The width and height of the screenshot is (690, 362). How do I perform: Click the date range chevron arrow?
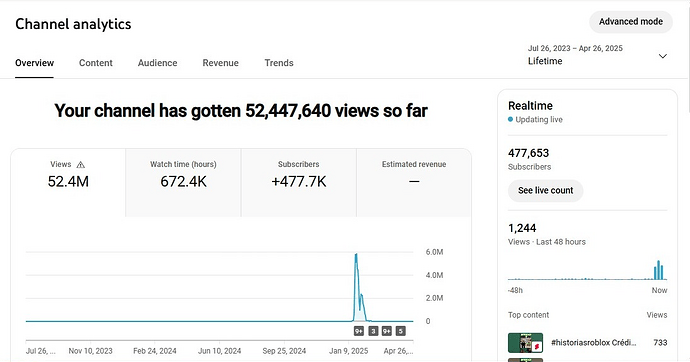663,56
